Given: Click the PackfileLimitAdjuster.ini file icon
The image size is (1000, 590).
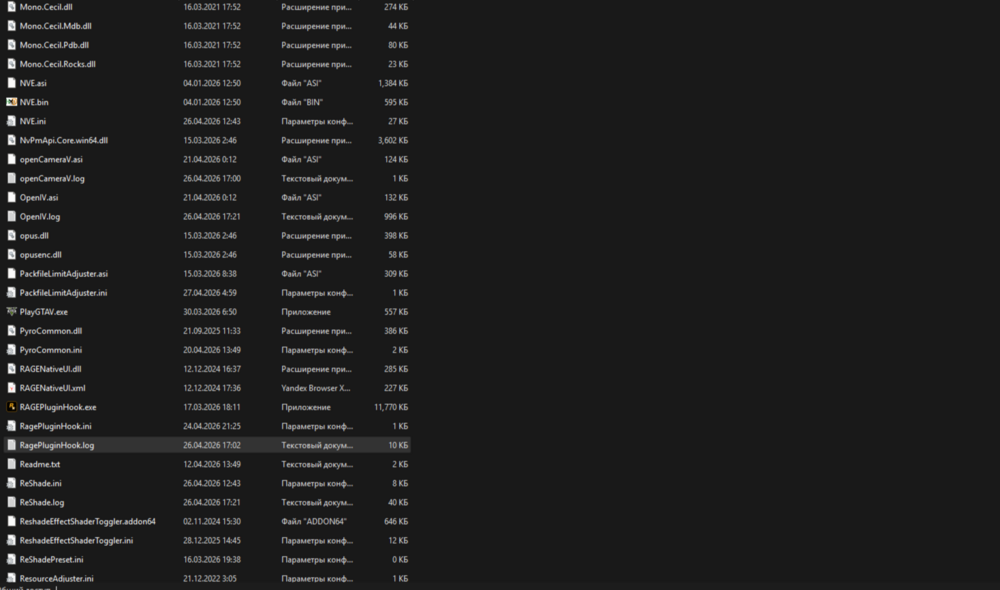Looking at the screenshot, I should 11,293.
